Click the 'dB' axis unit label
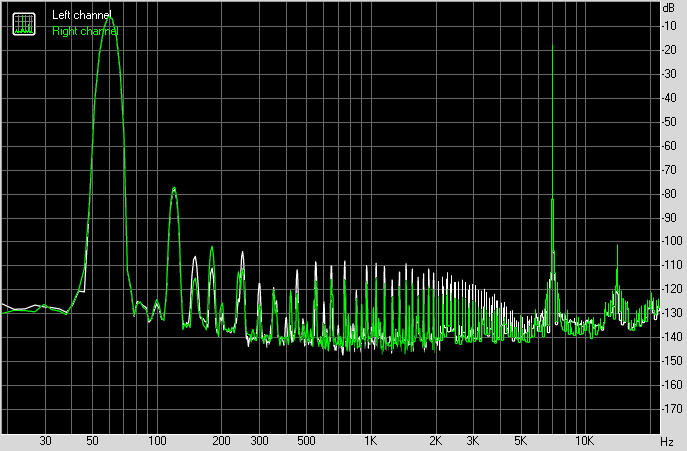This screenshot has width=687, height=451. pyautogui.click(x=669, y=8)
